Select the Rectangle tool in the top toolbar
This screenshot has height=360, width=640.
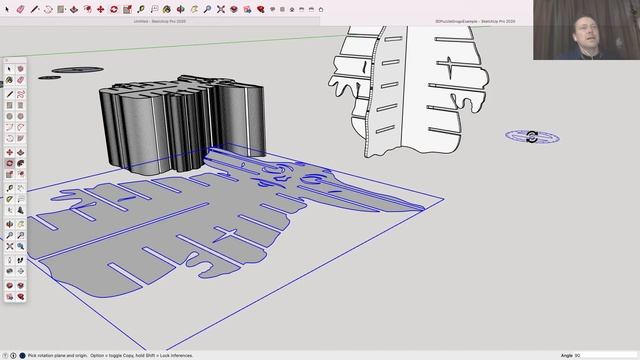tap(61, 9)
